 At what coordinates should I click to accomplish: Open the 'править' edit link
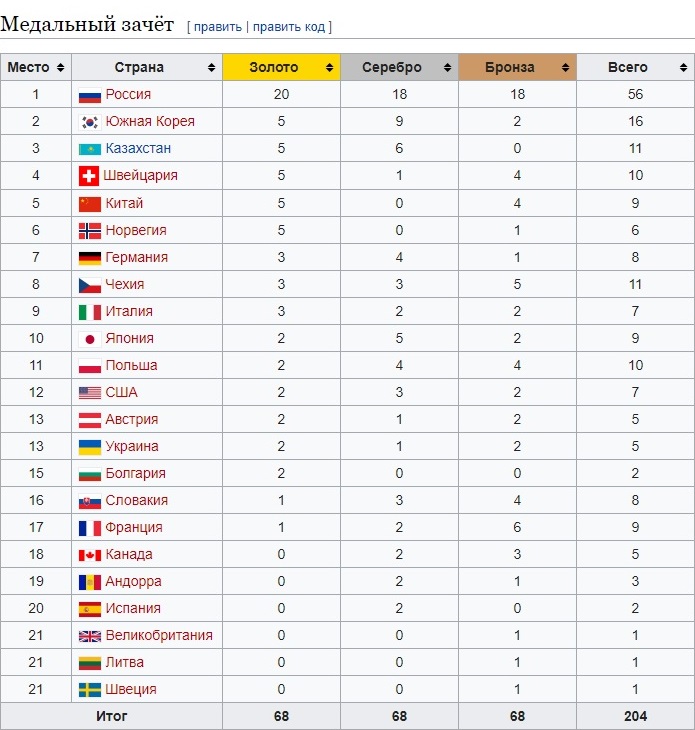click(x=217, y=26)
